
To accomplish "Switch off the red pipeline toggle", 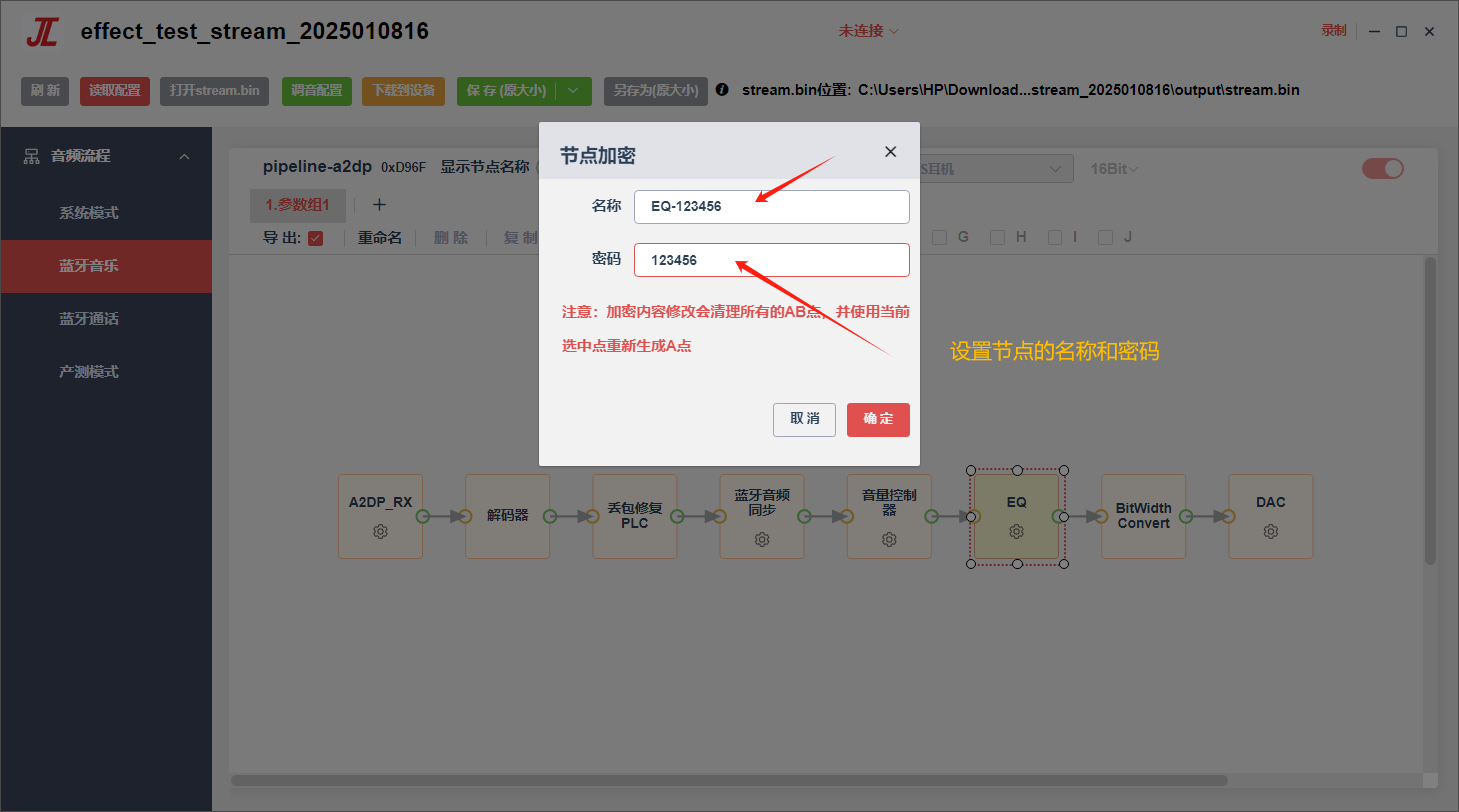I will tap(1383, 169).
